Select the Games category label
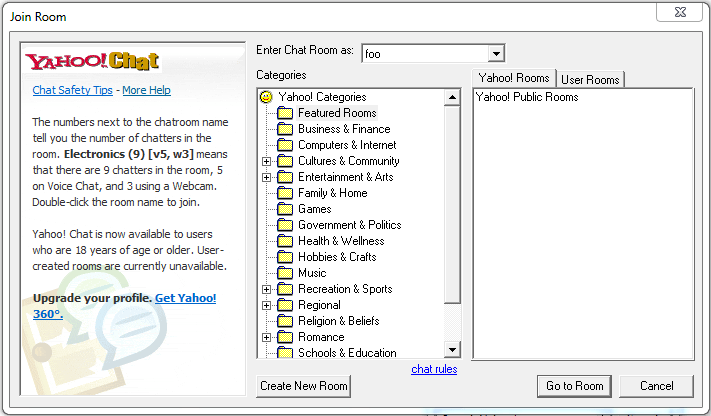 click(315, 209)
